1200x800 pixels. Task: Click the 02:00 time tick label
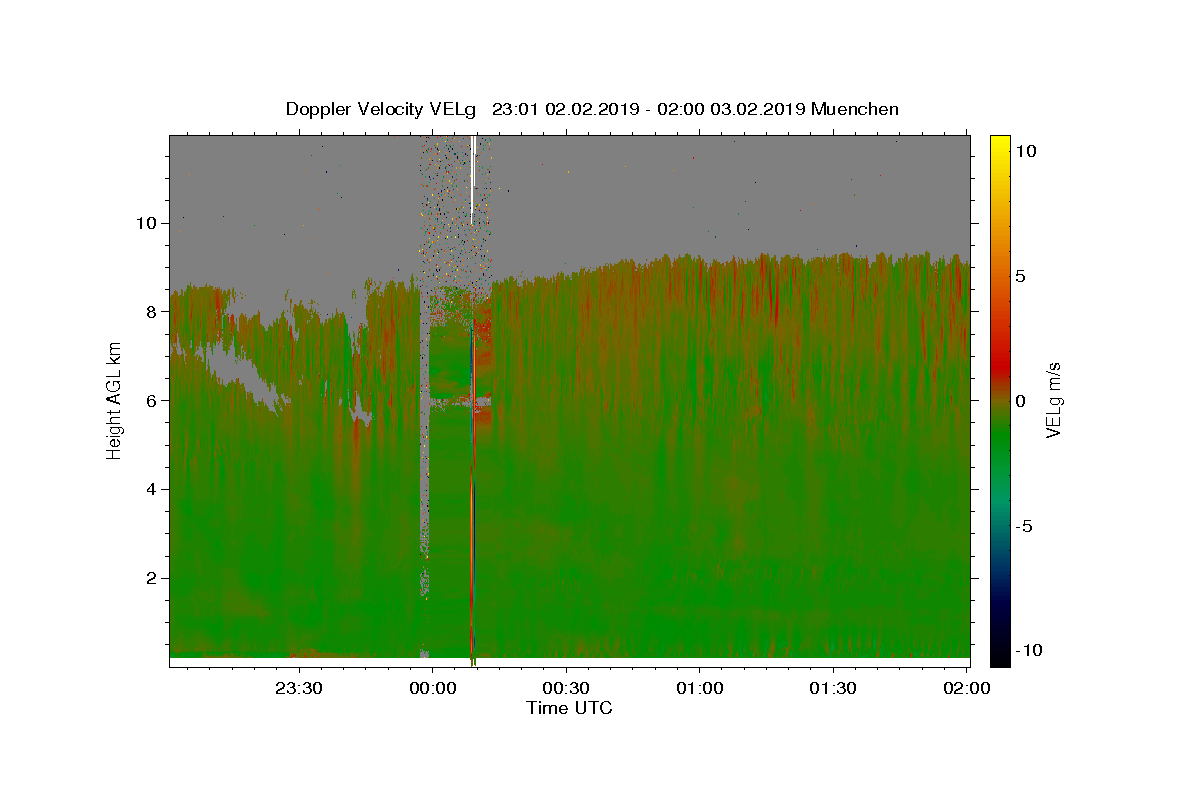tap(967, 688)
